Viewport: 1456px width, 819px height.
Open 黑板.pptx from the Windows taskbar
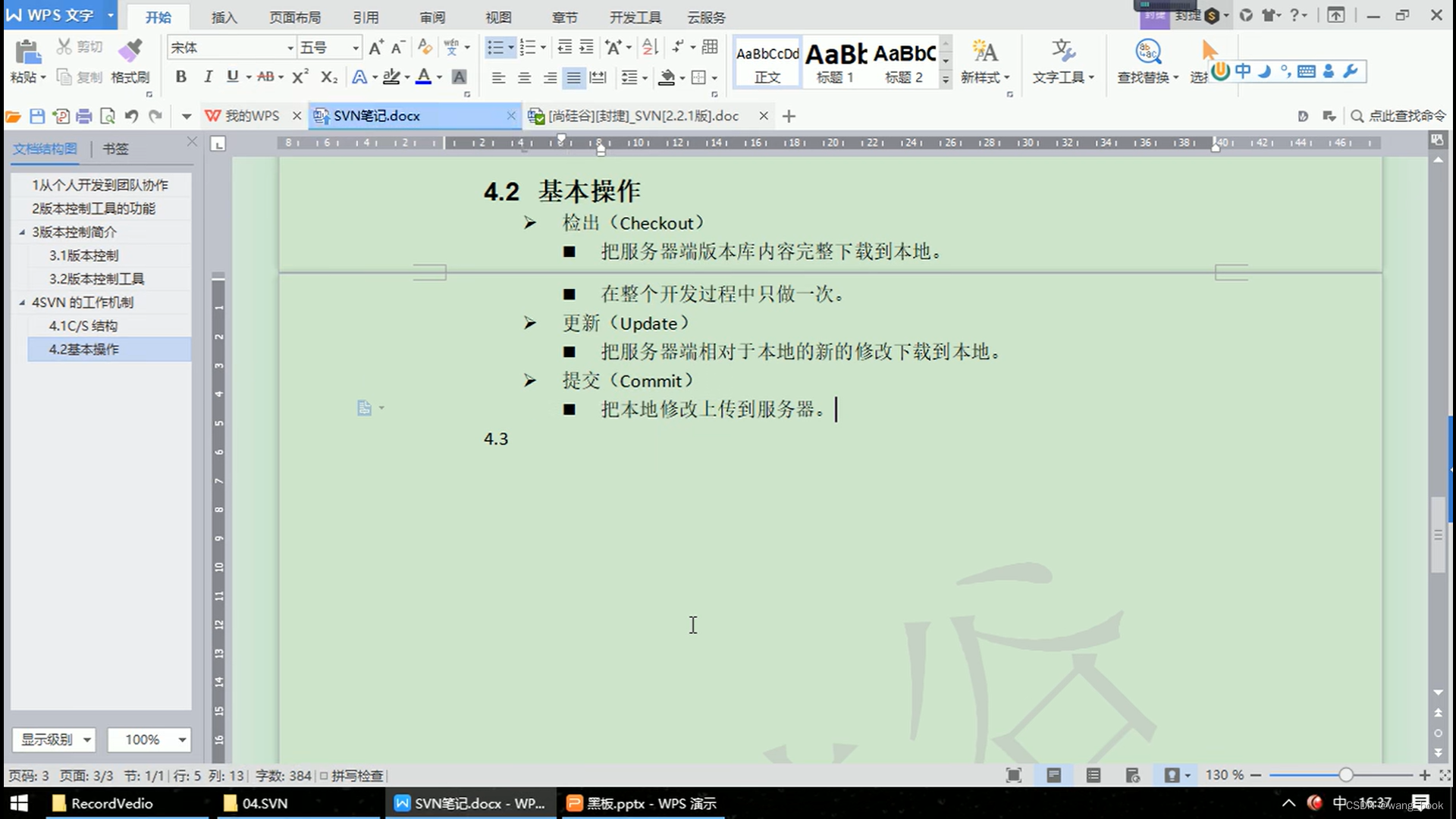coord(641,803)
